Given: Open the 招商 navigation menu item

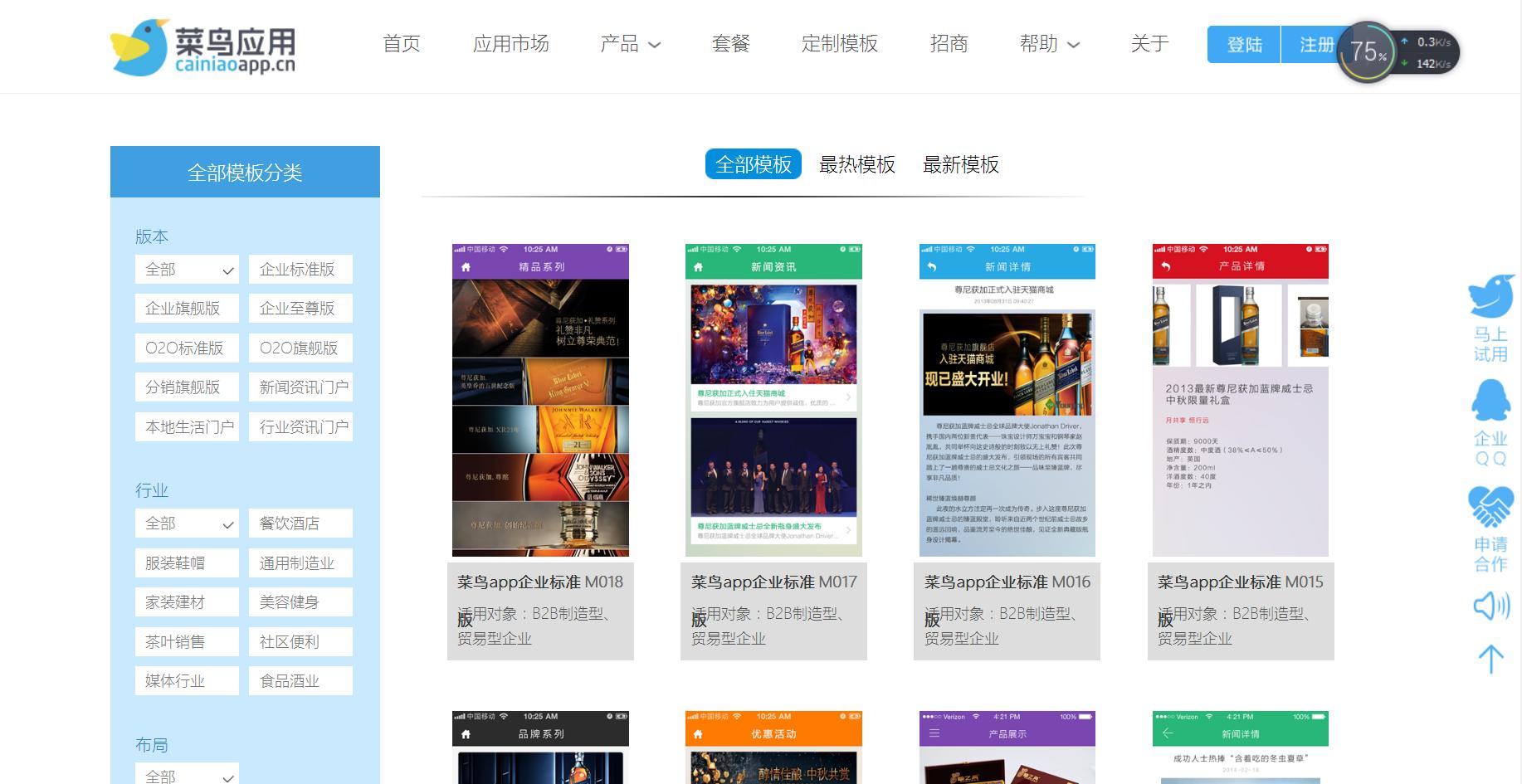Looking at the screenshot, I should (950, 45).
